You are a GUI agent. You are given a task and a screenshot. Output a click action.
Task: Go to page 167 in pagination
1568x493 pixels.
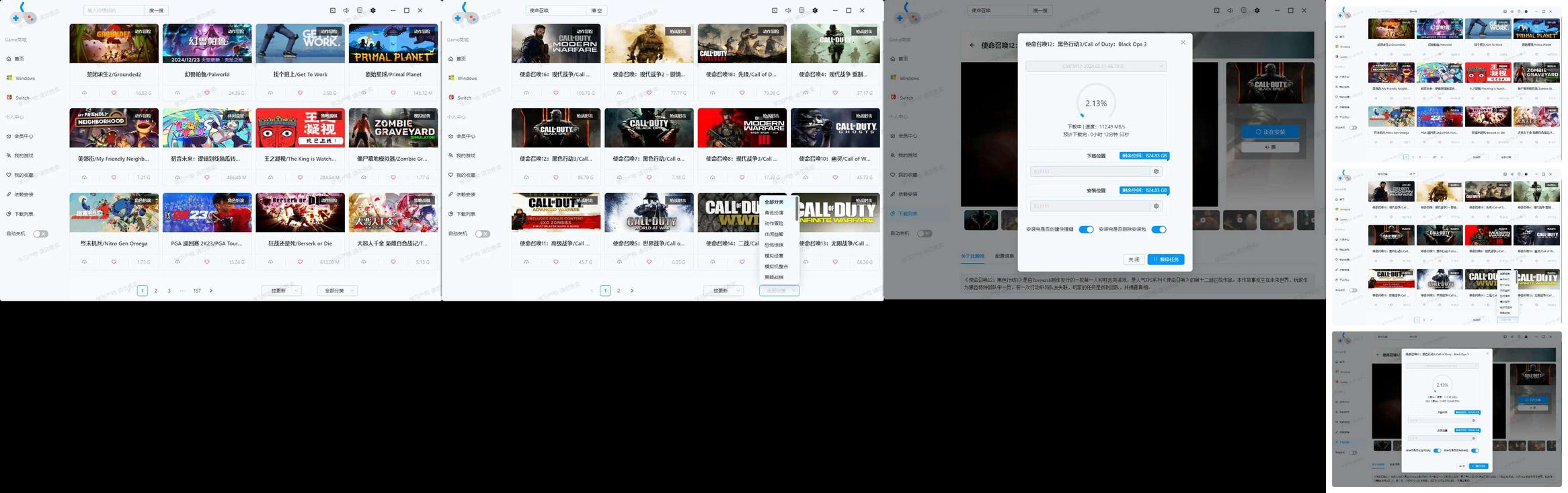pyautogui.click(x=197, y=291)
